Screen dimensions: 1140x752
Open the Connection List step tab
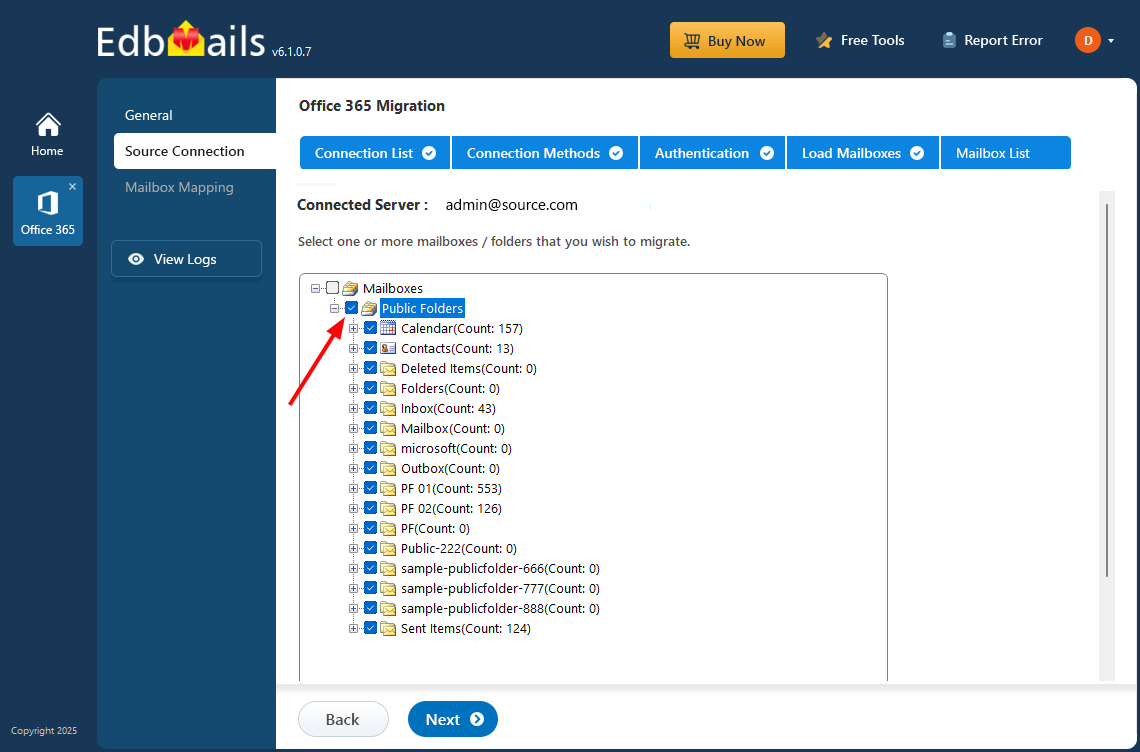[x=375, y=153]
